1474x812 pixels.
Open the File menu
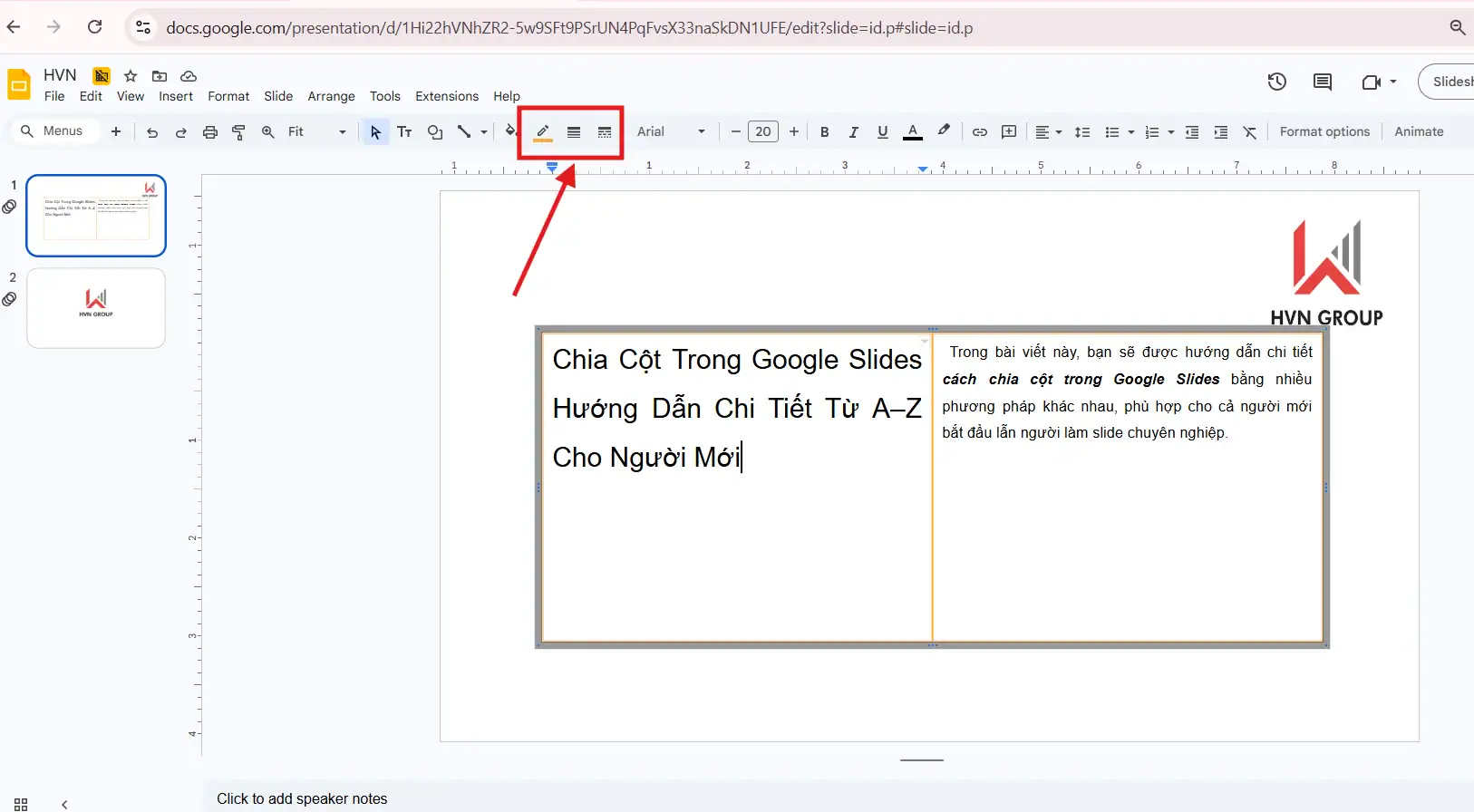click(54, 96)
